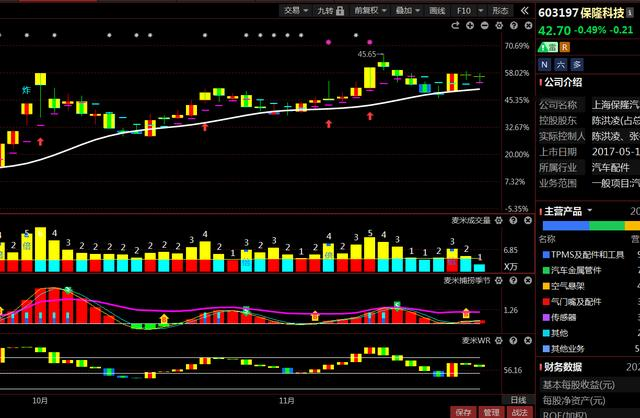Zoom out main chart with minus icon
Viewport: 640px width, 418px height.
pyautogui.click(x=484, y=26)
